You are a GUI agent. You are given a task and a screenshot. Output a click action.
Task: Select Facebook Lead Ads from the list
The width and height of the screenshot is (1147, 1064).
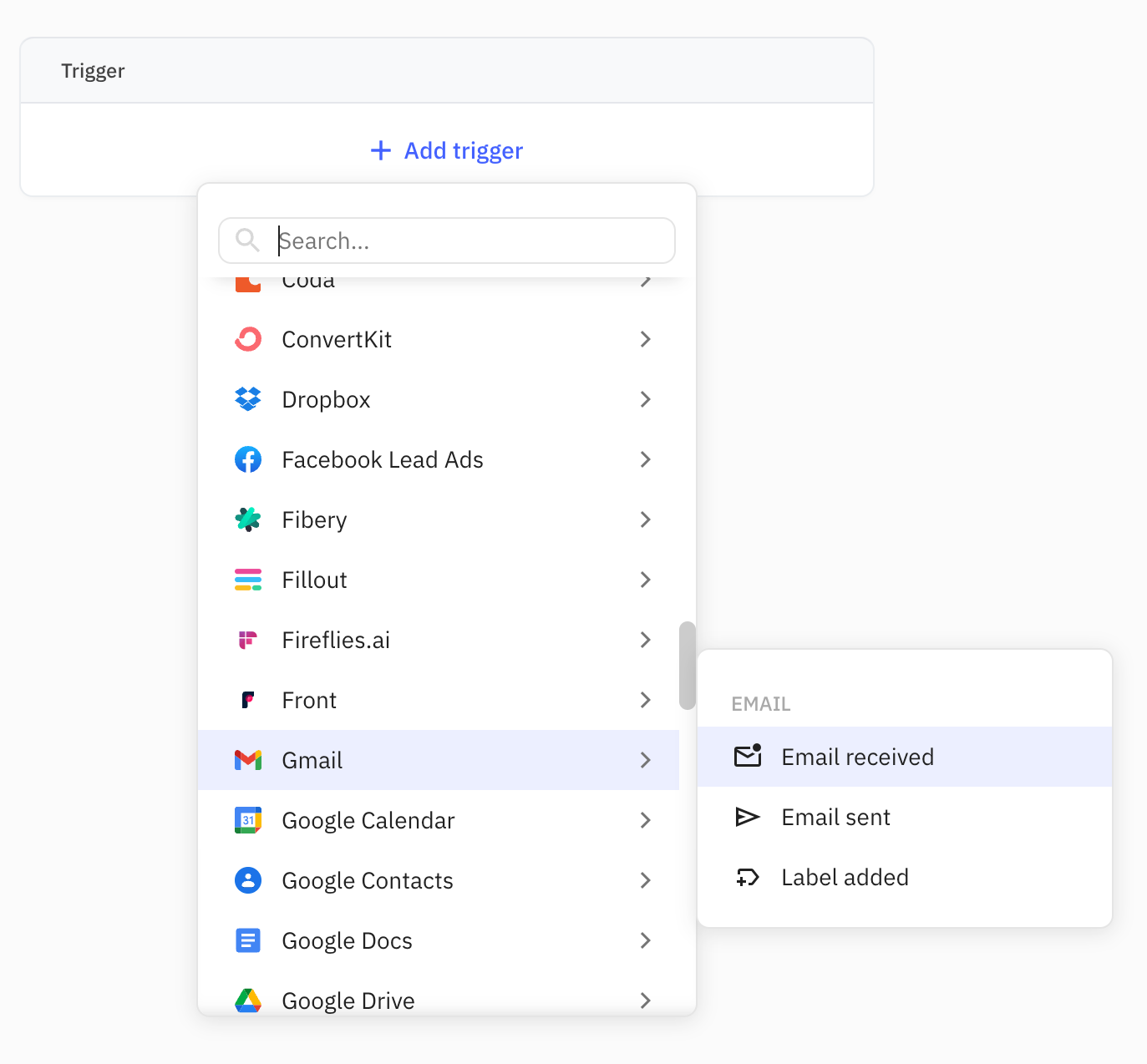(439, 459)
